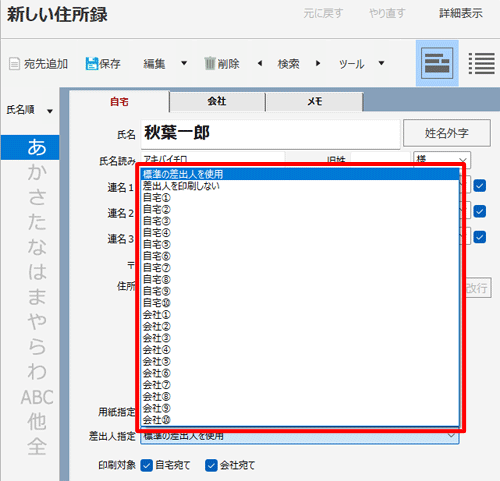This screenshot has height=481, width=500.
Task: Select か in the kana index
Action: point(37,172)
